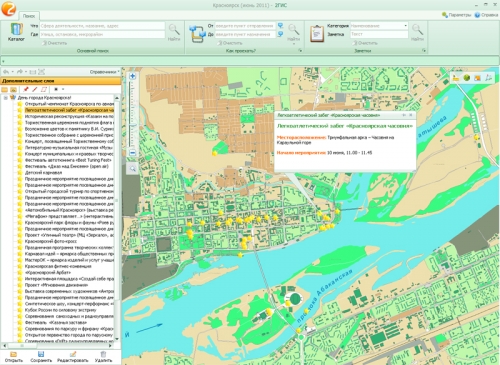Collapse the День города Красноярска tree node
The image size is (500, 365).
coord(5,98)
